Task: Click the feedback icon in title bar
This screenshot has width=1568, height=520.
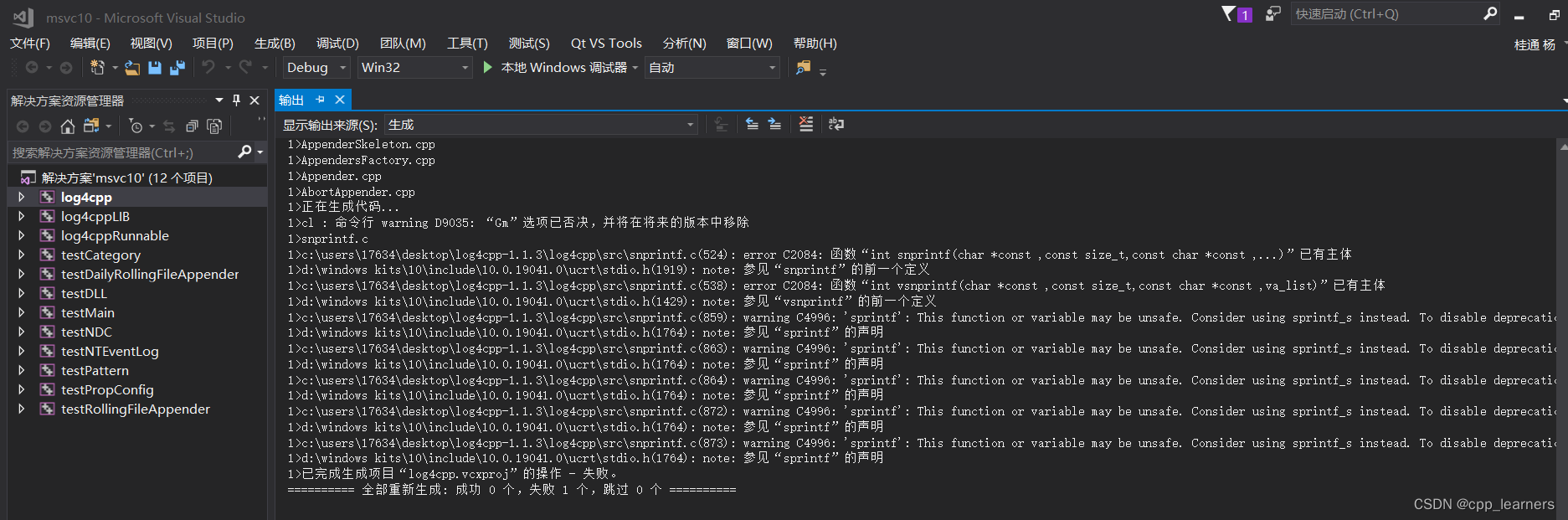Action: click(x=1272, y=14)
